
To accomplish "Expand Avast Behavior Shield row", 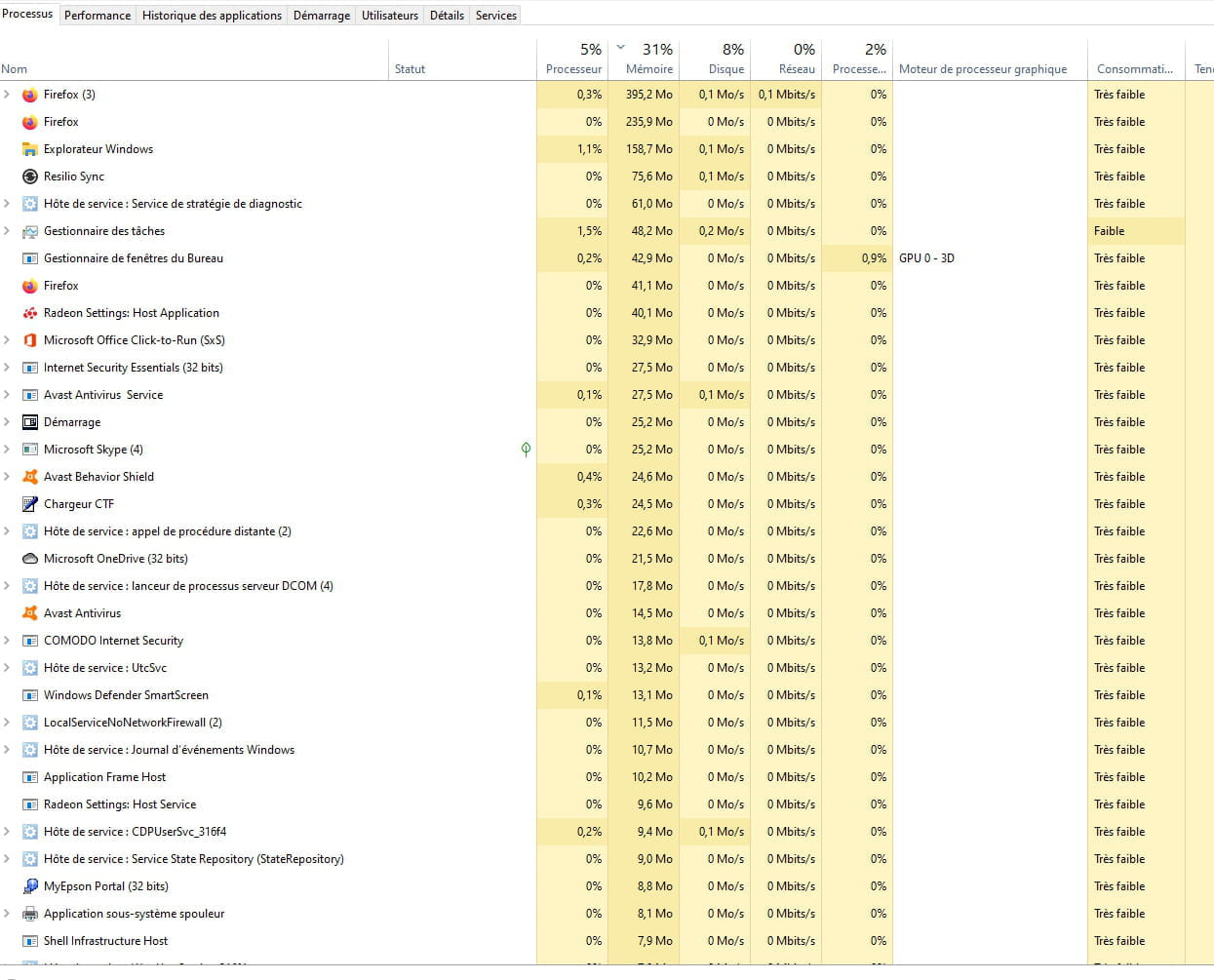I will coord(7,477).
